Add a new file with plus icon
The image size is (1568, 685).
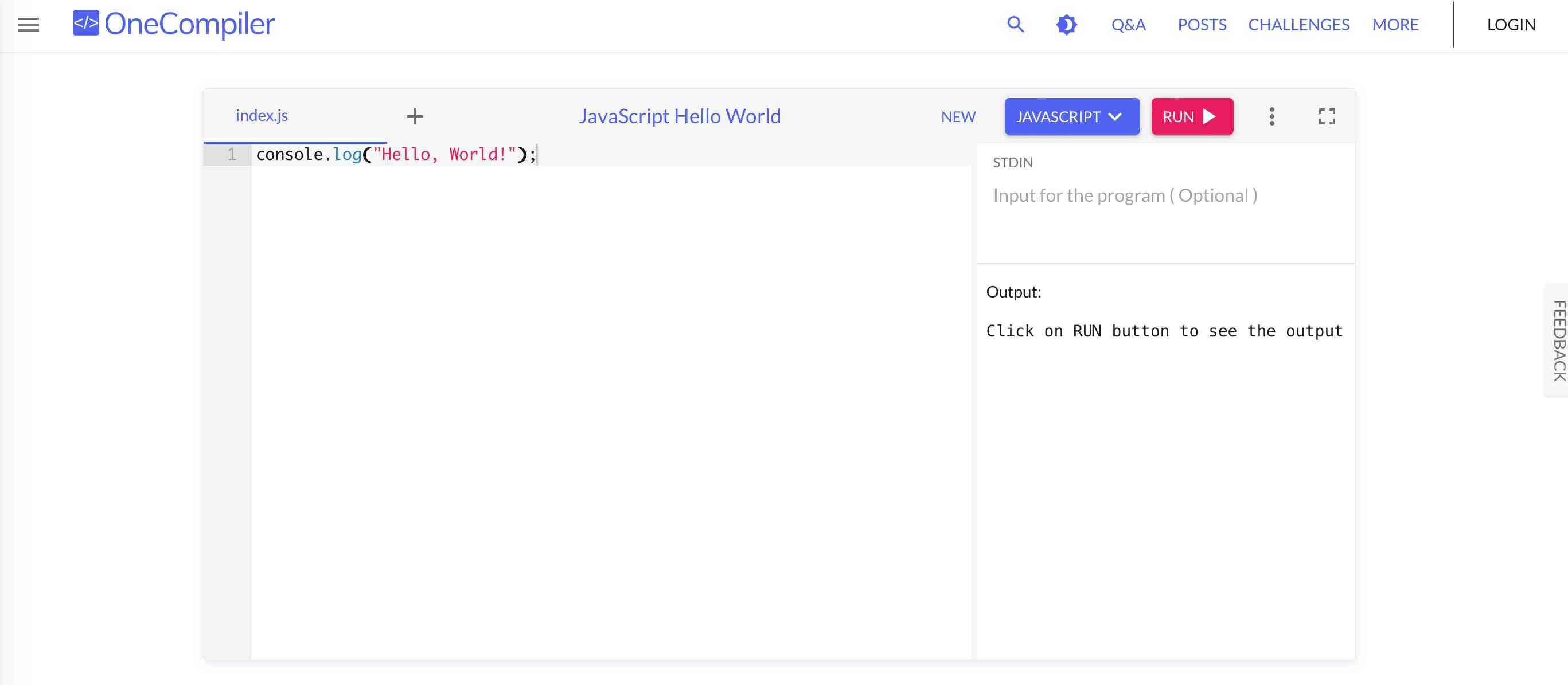point(415,116)
